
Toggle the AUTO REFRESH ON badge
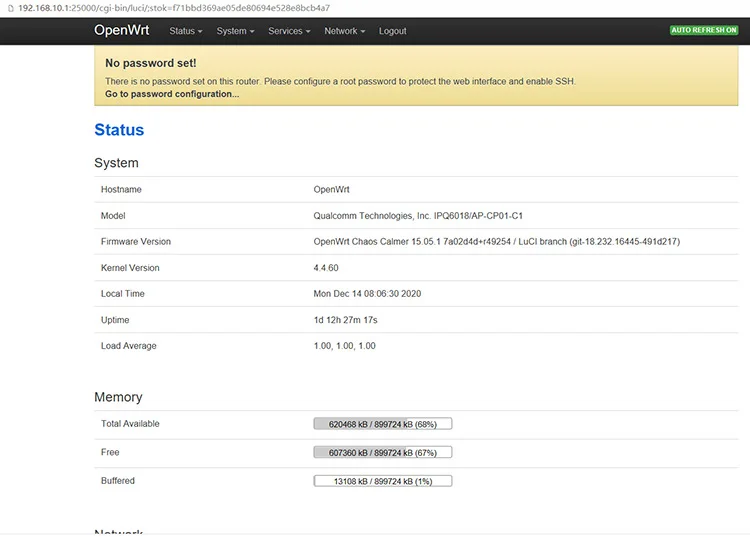point(704,31)
